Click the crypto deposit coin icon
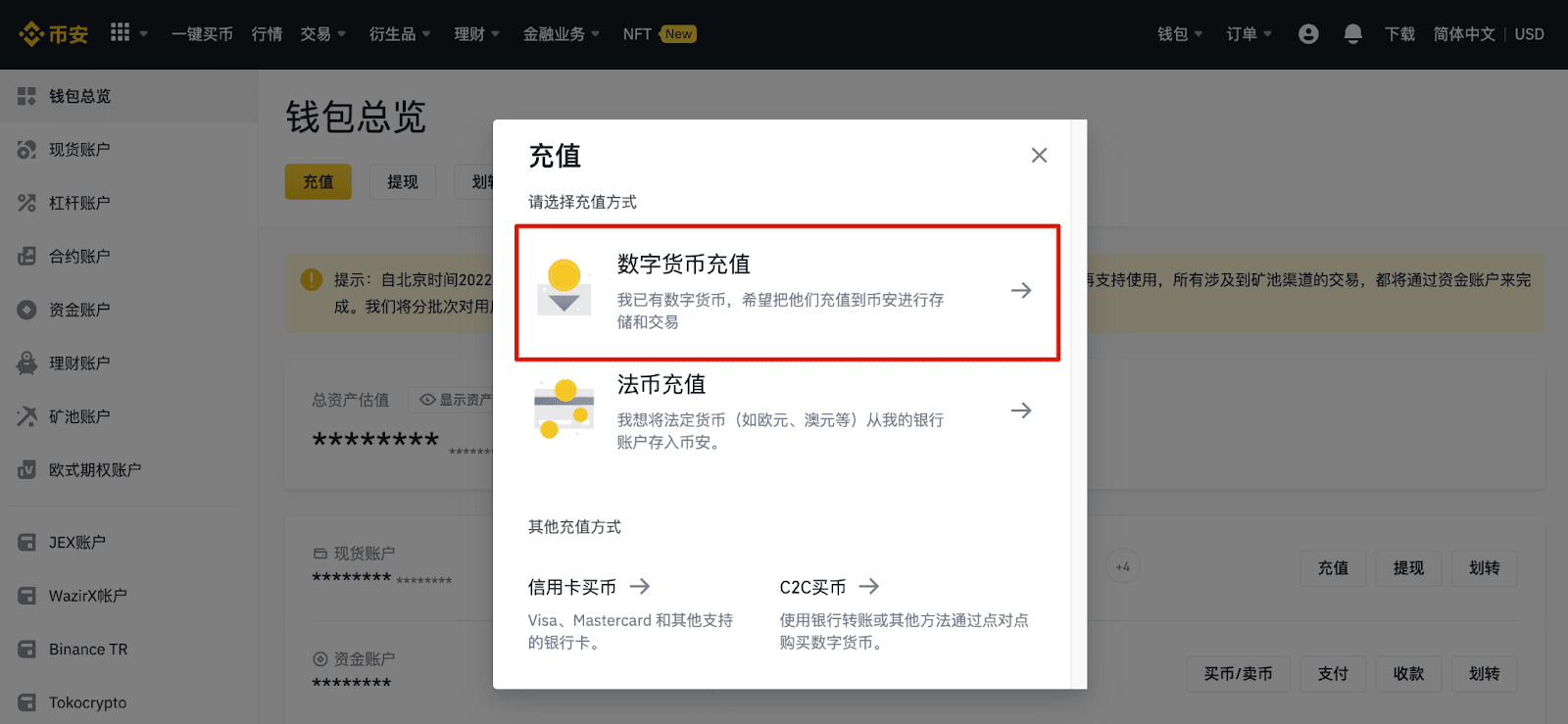 [564, 287]
